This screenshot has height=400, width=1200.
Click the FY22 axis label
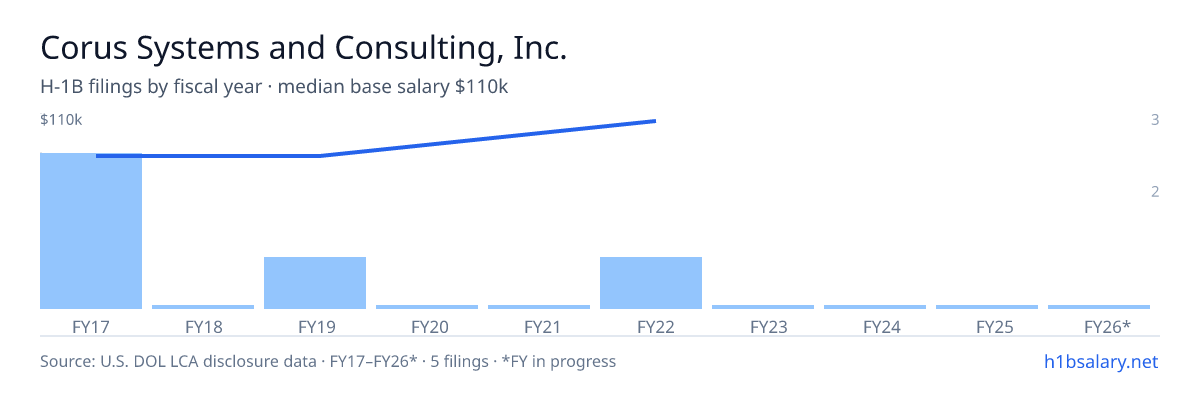[651, 326]
